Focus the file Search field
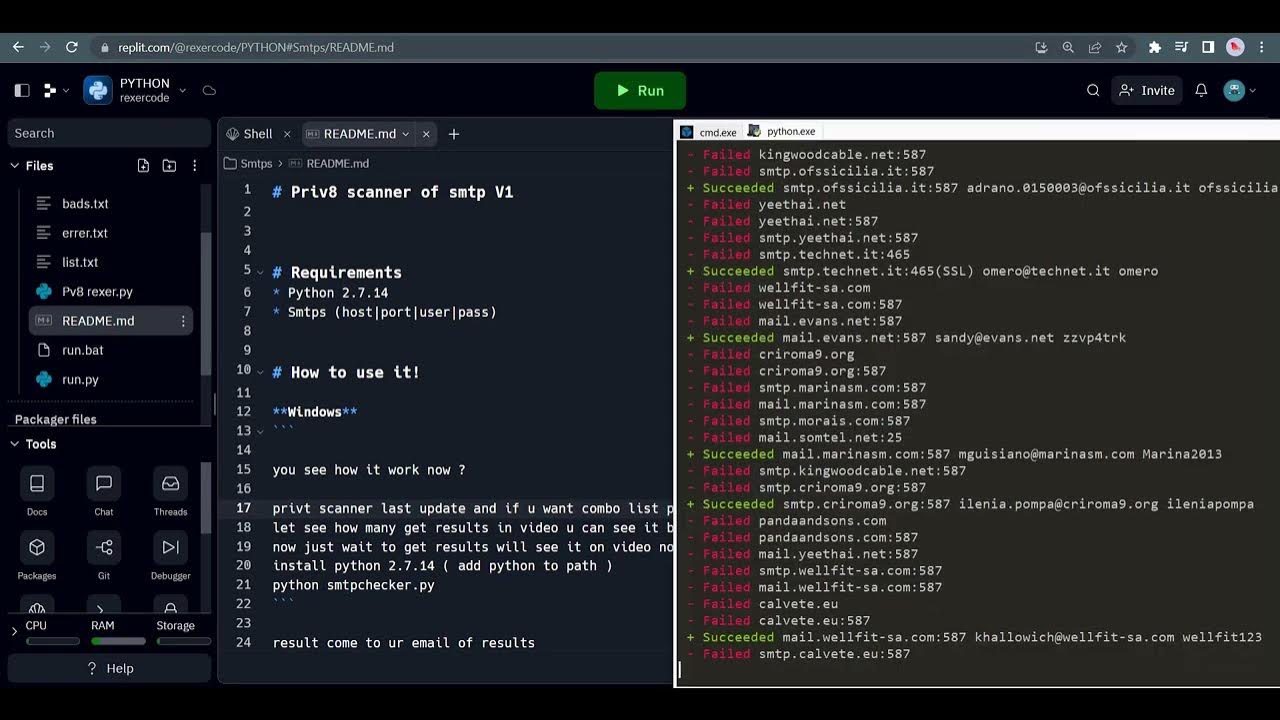1280x720 pixels. [109, 133]
